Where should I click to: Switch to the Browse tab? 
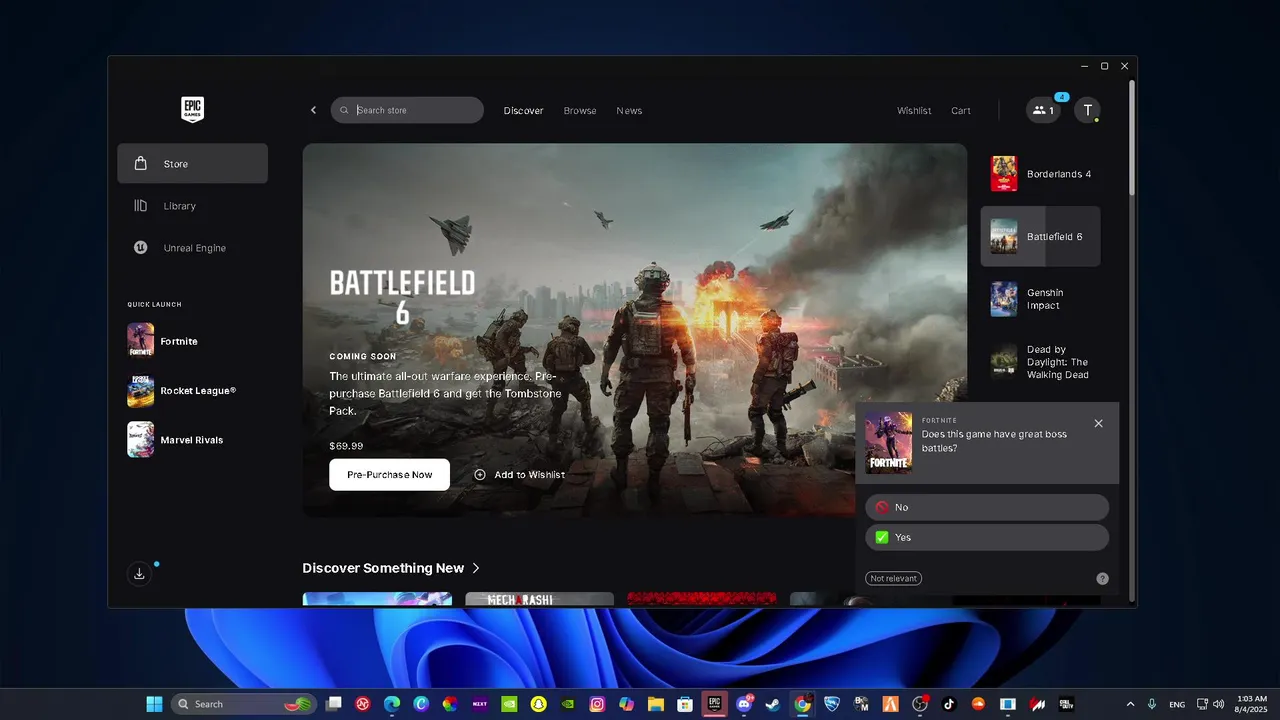point(580,111)
